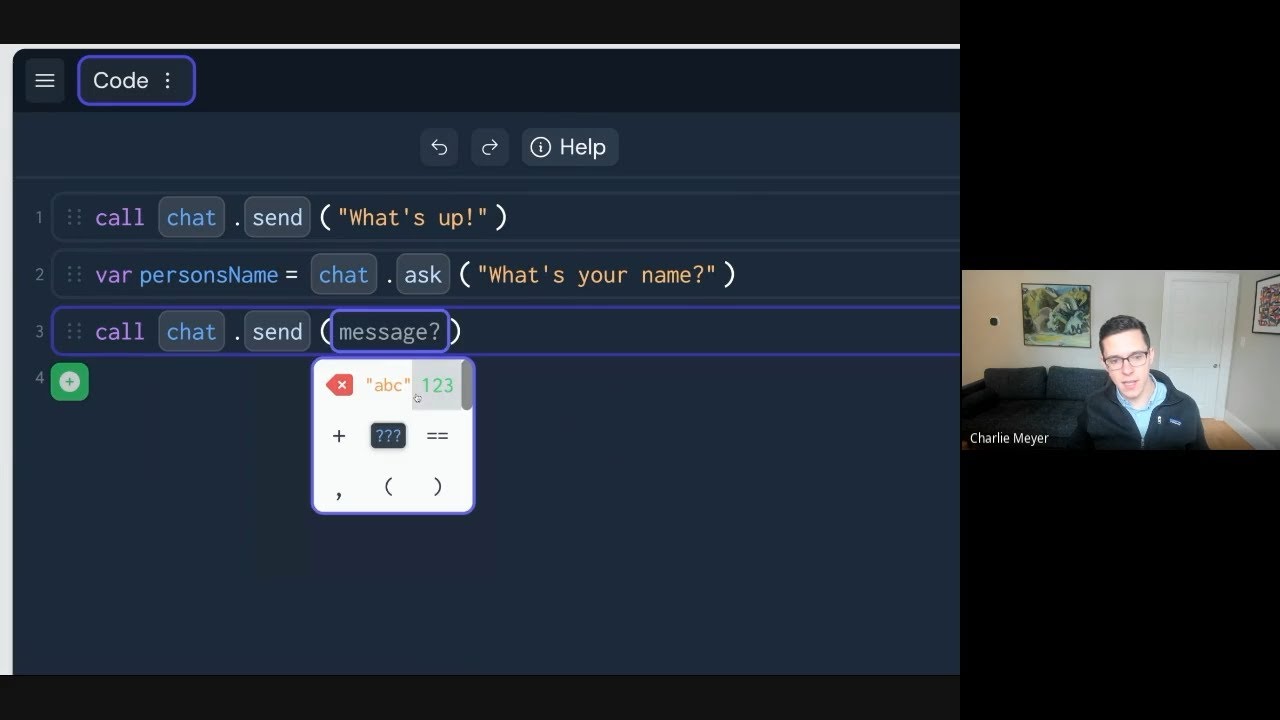The image size is (1280, 720).
Task: Click the open parenthesis in the popup
Action: 388,486
